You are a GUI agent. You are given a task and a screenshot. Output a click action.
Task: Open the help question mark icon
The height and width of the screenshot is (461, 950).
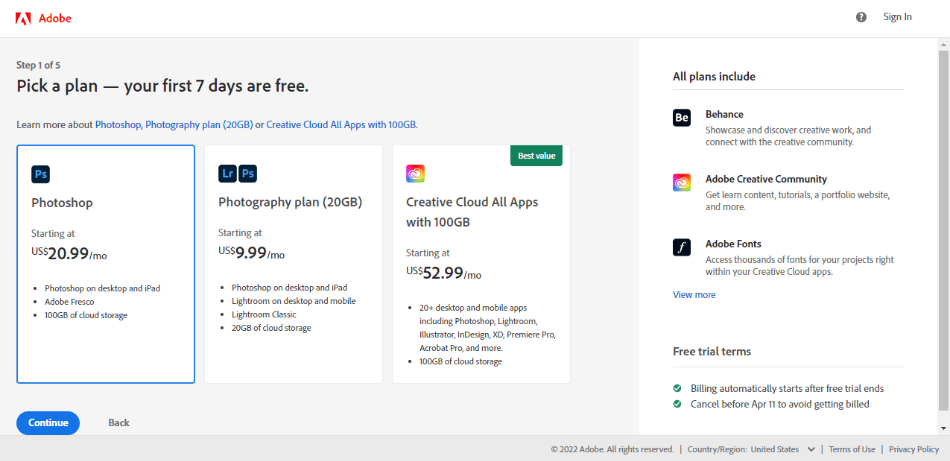click(861, 17)
